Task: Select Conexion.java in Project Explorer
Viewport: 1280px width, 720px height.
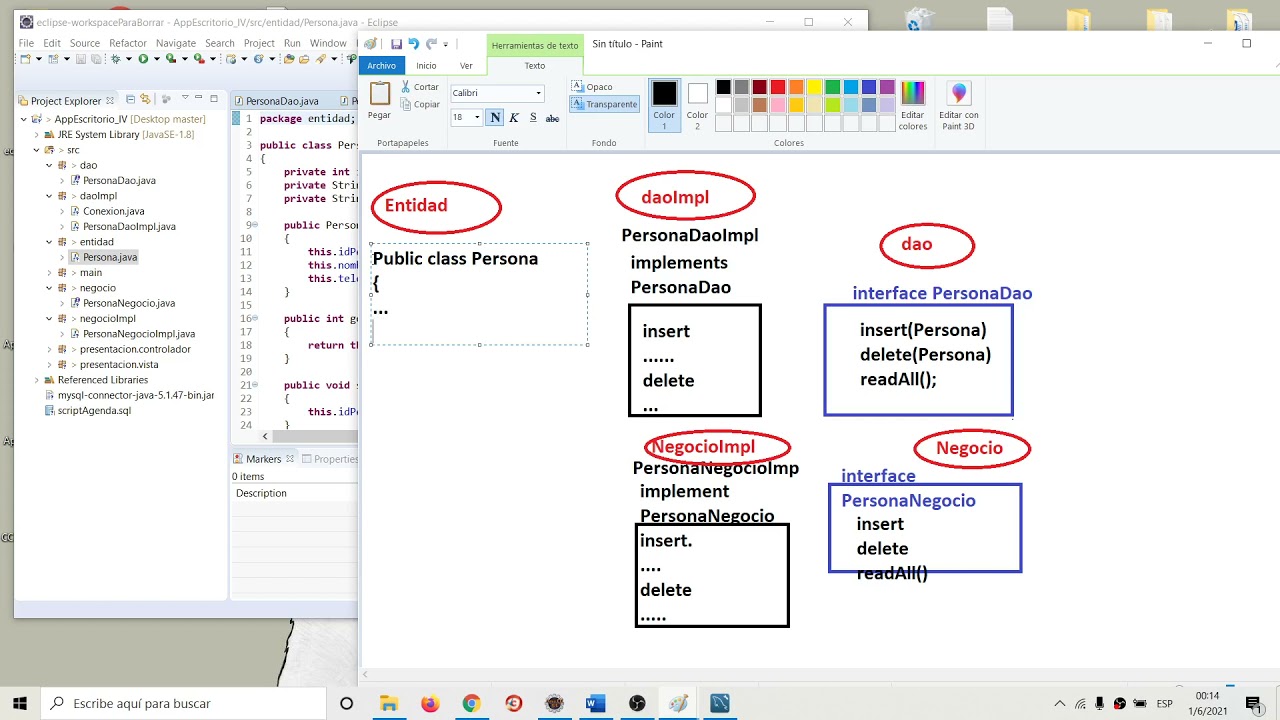Action: tap(114, 211)
